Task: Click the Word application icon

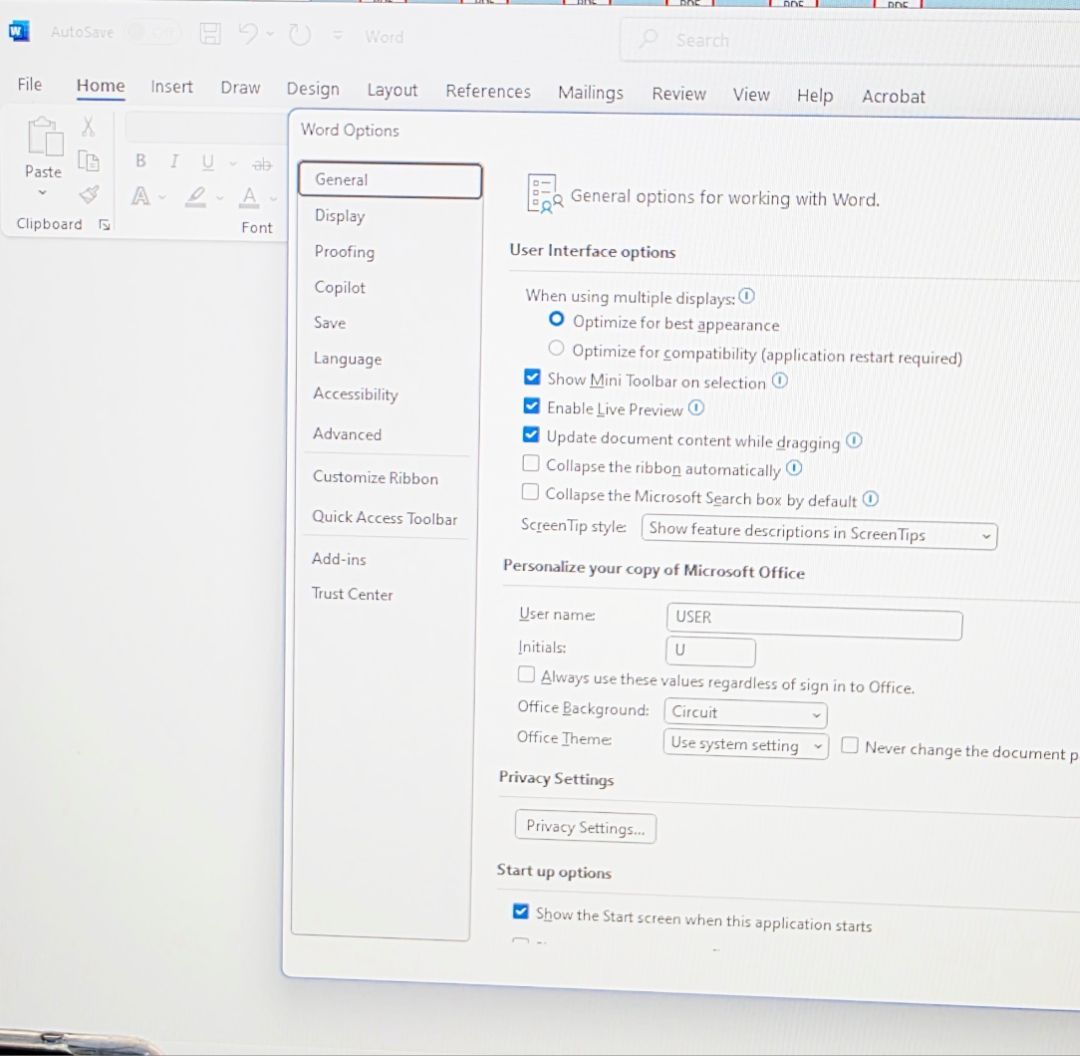Action: point(19,31)
